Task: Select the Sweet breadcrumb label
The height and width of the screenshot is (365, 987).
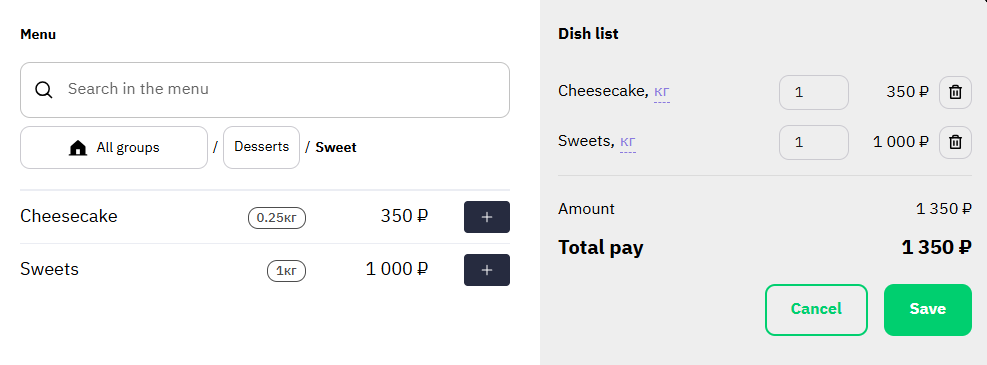Action: (336, 147)
